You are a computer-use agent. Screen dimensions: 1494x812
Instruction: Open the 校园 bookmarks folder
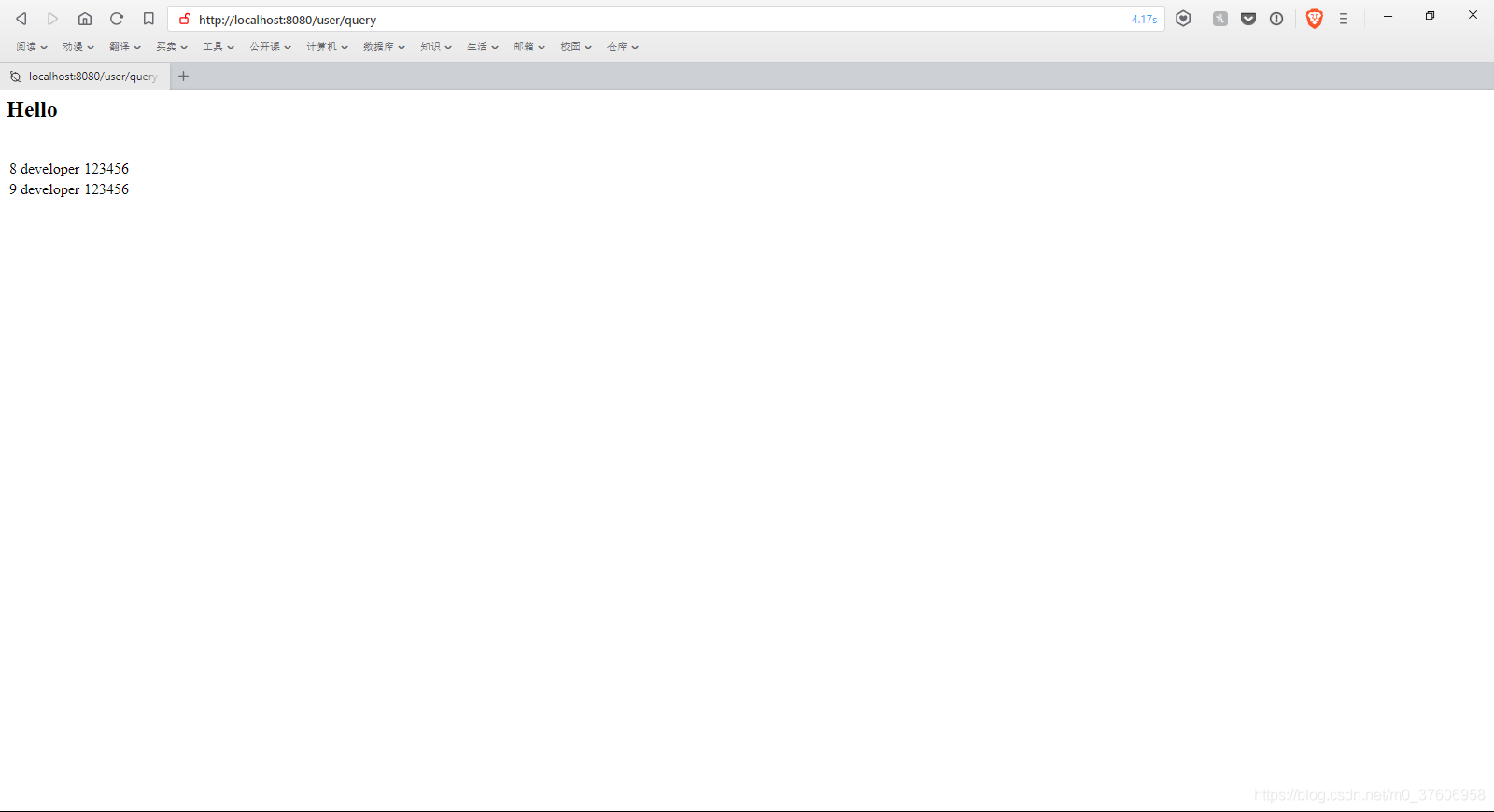click(x=576, y=47)
